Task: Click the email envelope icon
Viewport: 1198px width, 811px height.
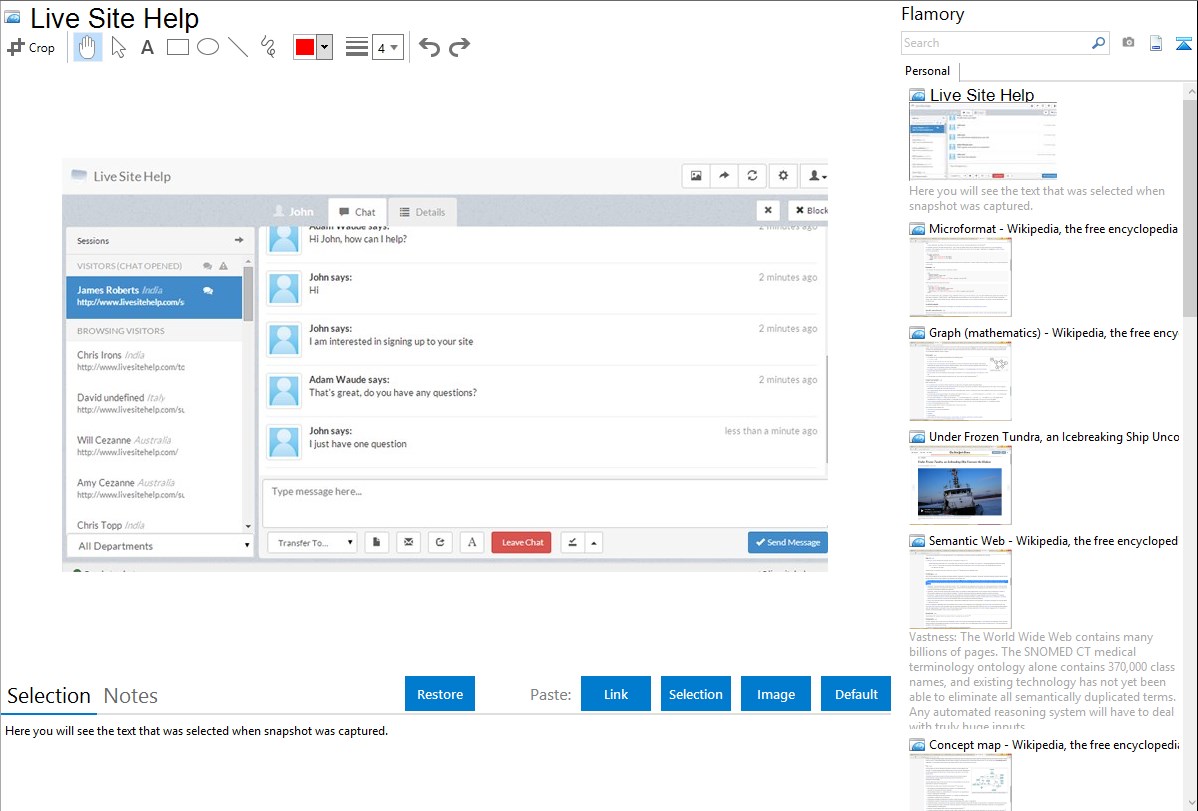Action: coord(409,542)
